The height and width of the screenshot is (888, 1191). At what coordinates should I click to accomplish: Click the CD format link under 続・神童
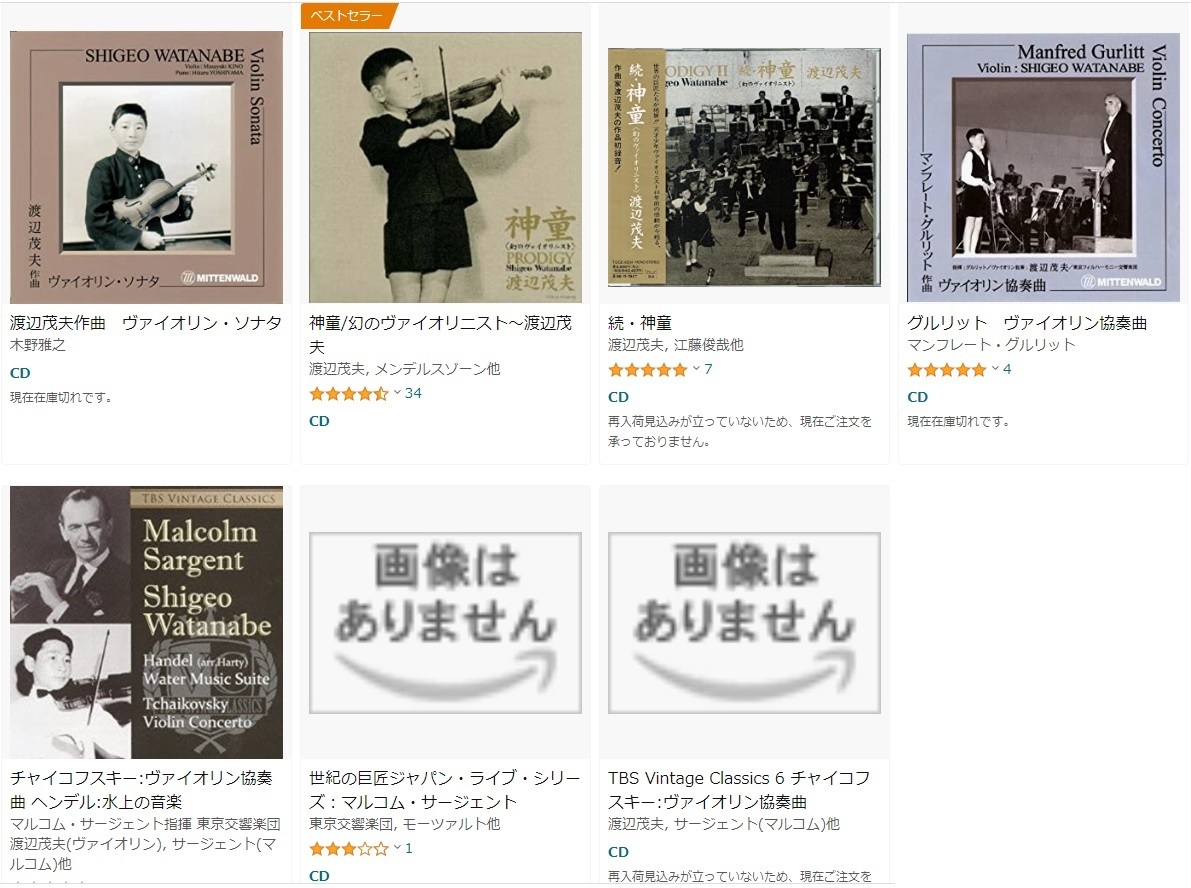[x=618, y=397]
